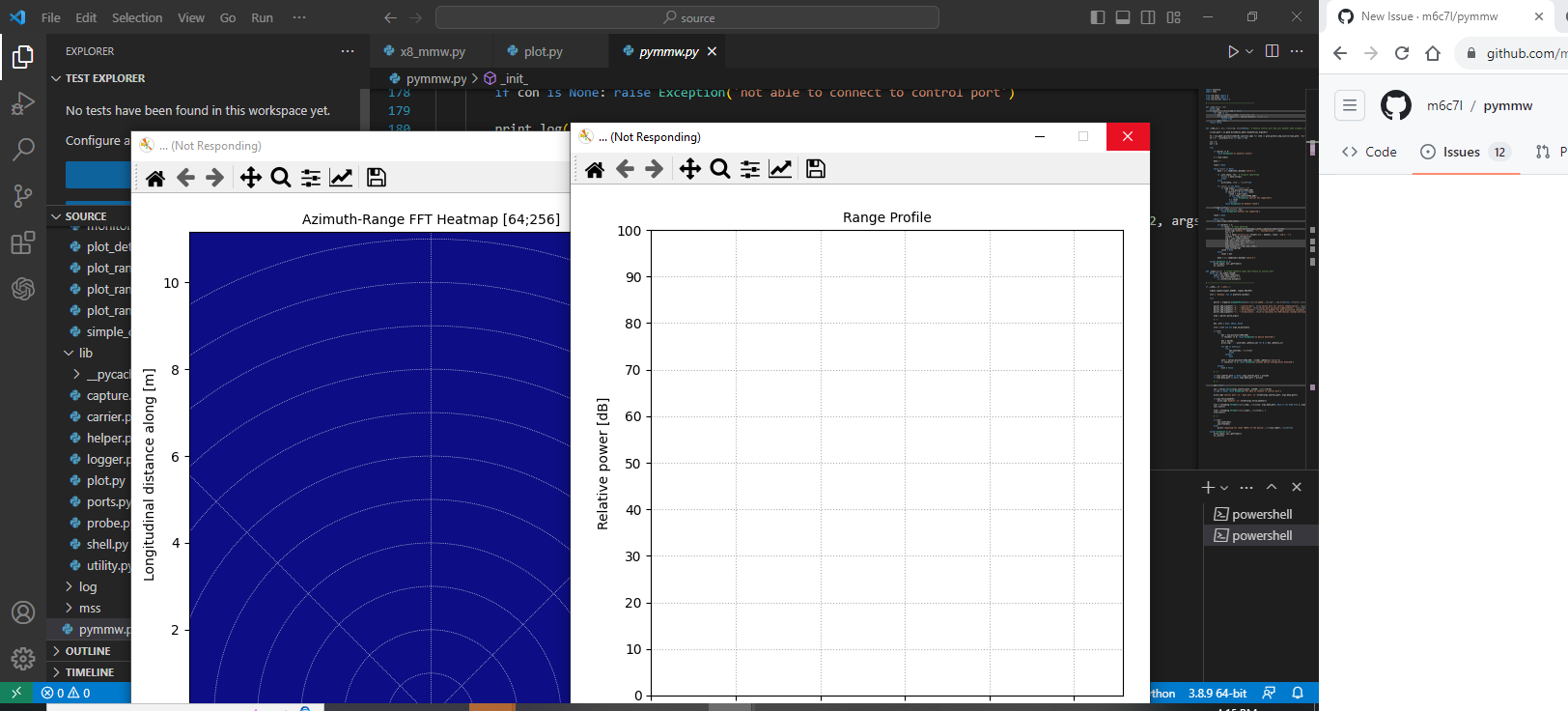This screenshot has width=1568, height=711.
Task: Open Edit axis parameters in Heatmap toolbar
Action: pyautogui.click(x=341, y=178)
